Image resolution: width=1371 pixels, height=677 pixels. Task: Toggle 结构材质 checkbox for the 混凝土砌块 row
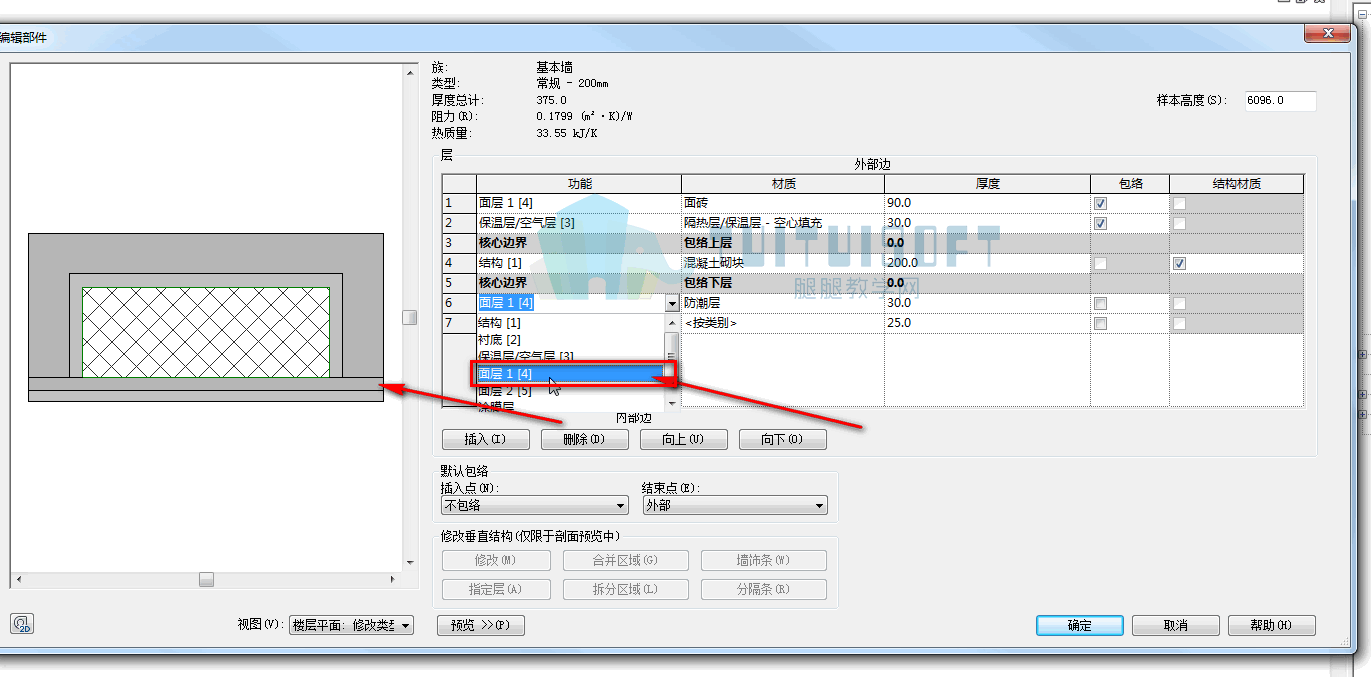1180,263
